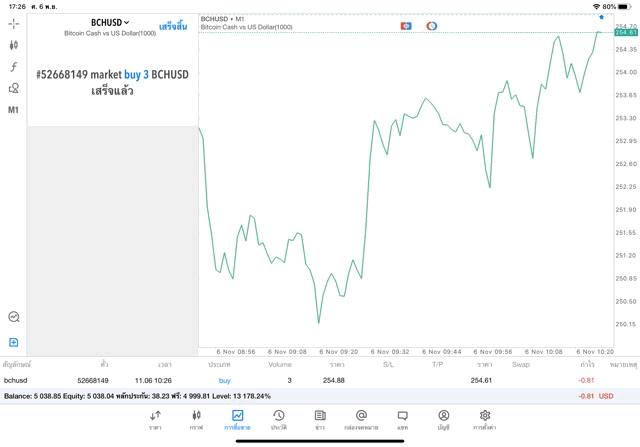The width and height of the screenshot is (640, 447).
Task: Expand the BCHUSD symbol selector
Action: 110,22
